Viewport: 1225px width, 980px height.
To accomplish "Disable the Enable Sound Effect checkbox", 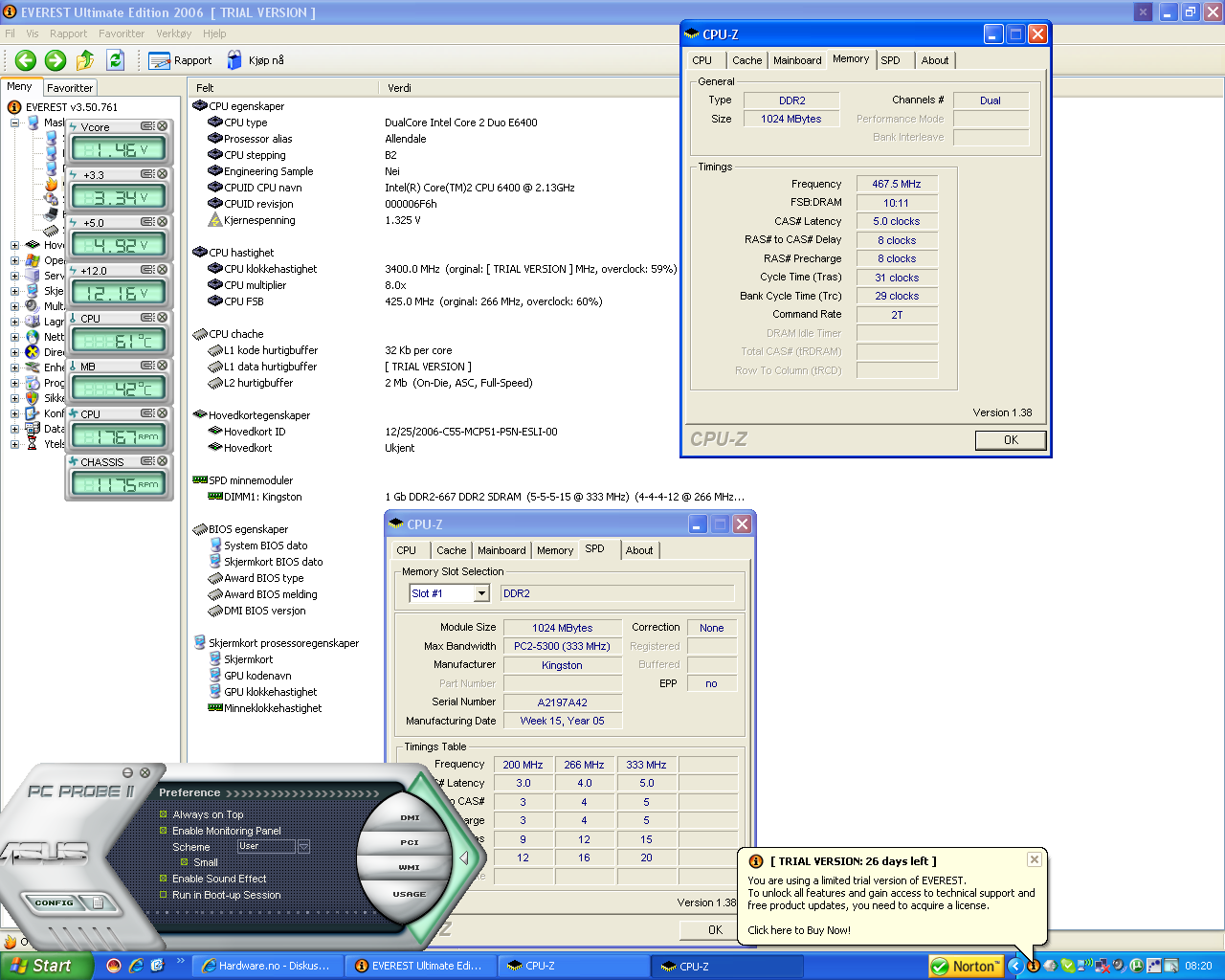I will tap(164, 879).
